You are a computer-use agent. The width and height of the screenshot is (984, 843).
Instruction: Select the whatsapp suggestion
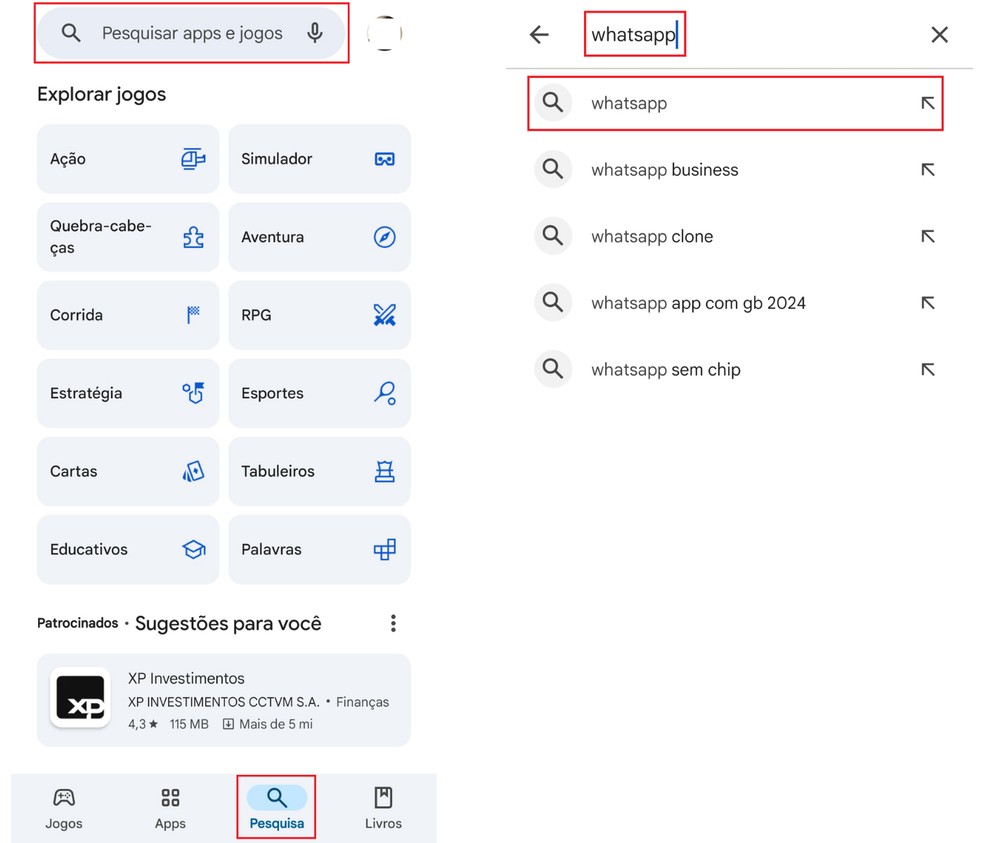(x=735, y=103)
